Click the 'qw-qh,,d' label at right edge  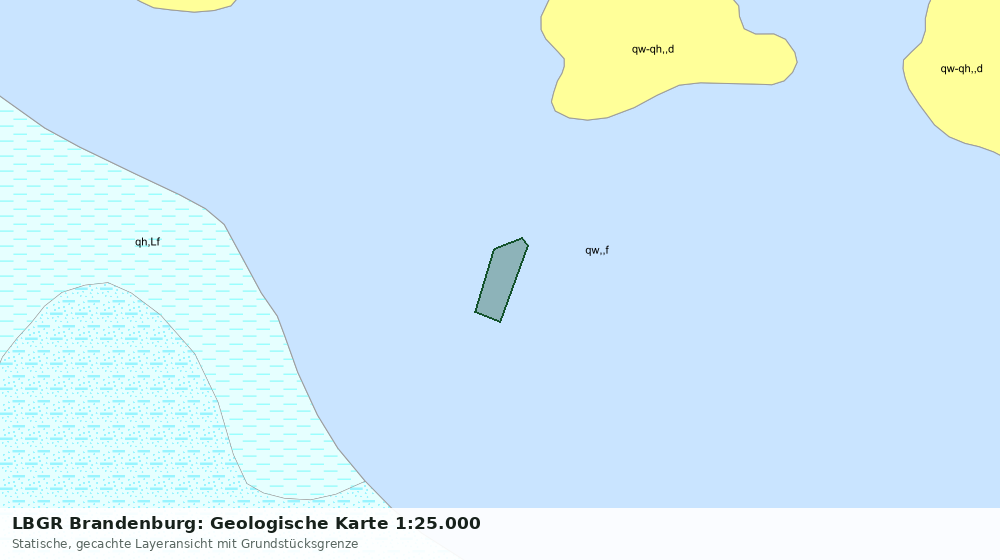[x=961, y=69]
